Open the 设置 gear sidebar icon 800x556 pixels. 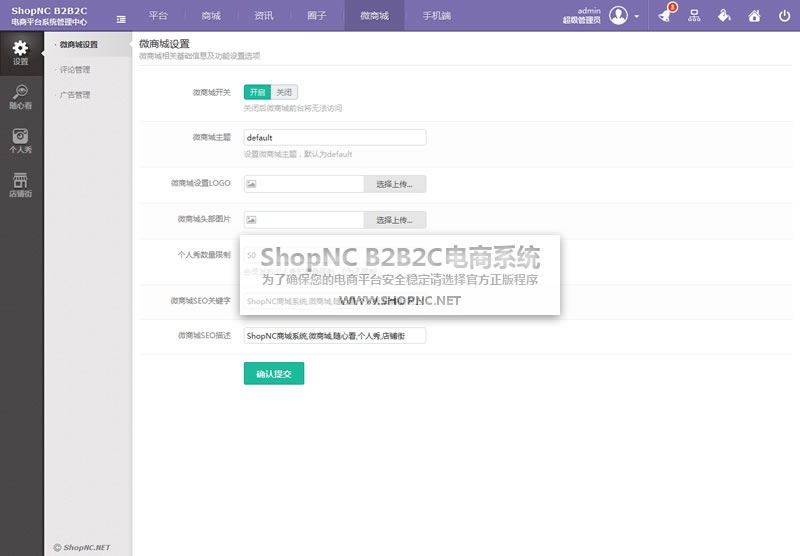[20, 53]
